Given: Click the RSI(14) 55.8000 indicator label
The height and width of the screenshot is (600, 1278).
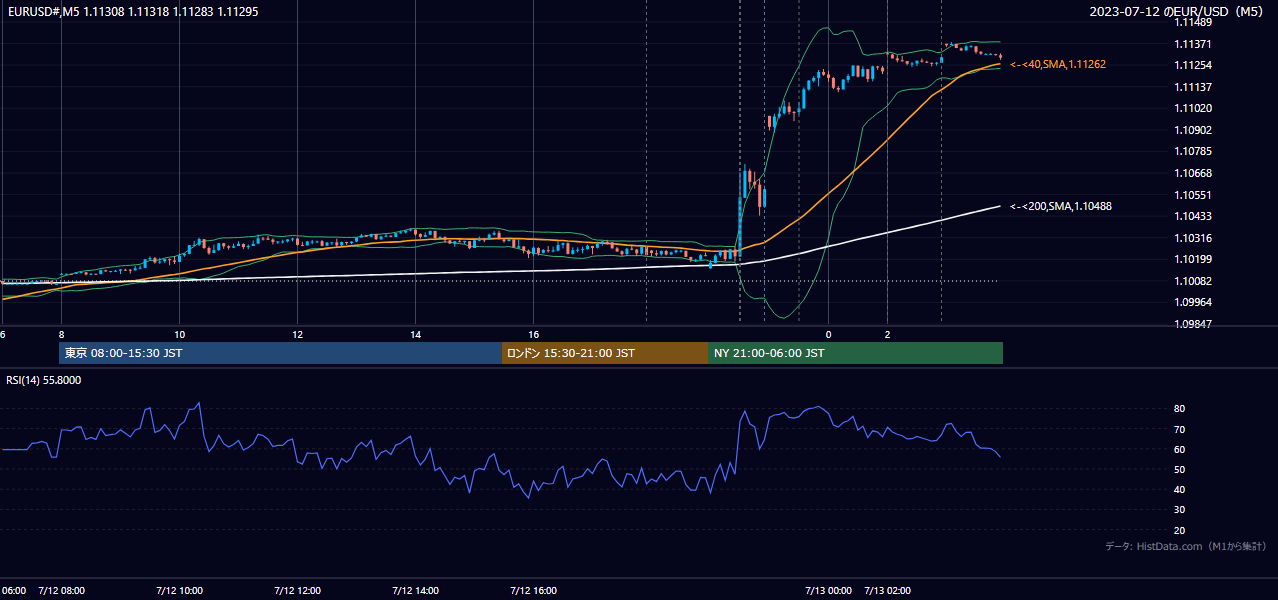Looking at the screenshot, I should point(44,380).
